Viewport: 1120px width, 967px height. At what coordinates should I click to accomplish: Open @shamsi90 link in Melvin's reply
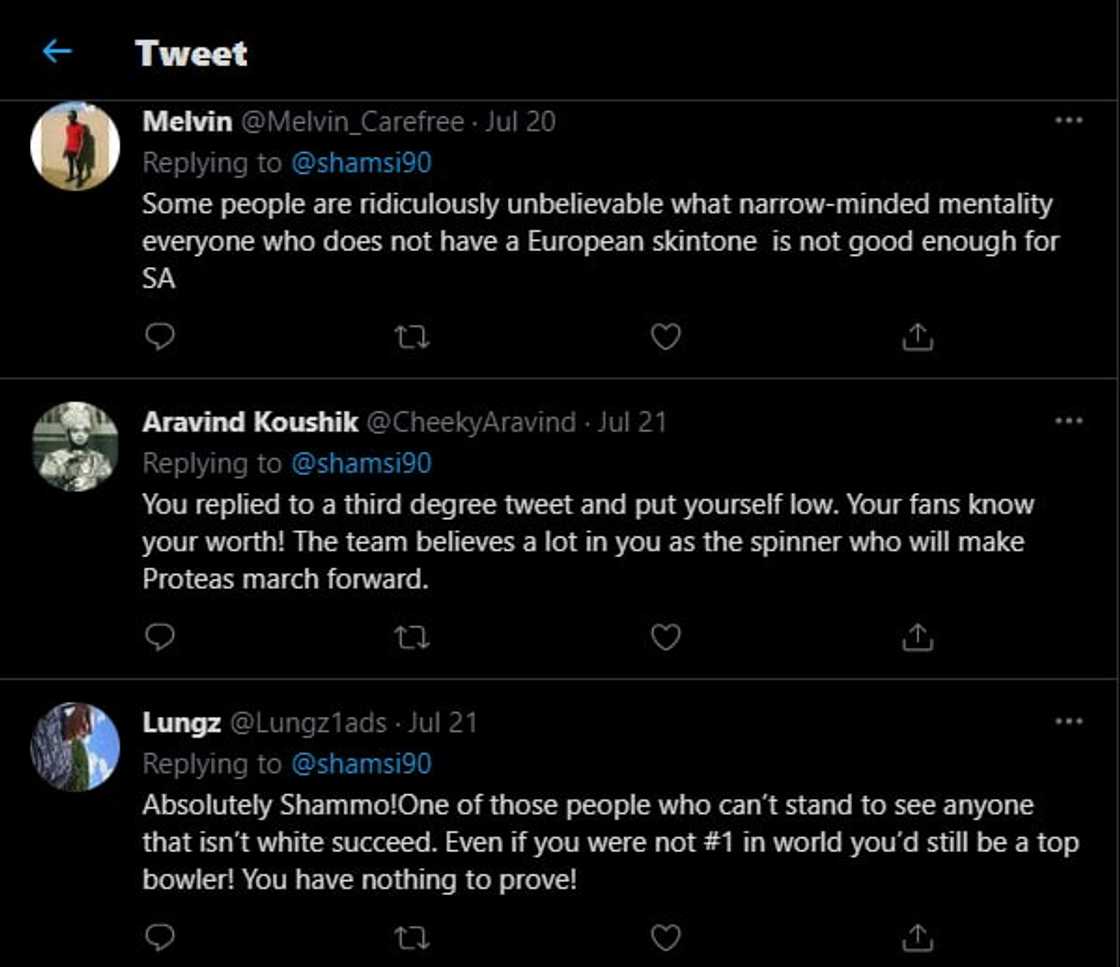(x=361, y=163)
